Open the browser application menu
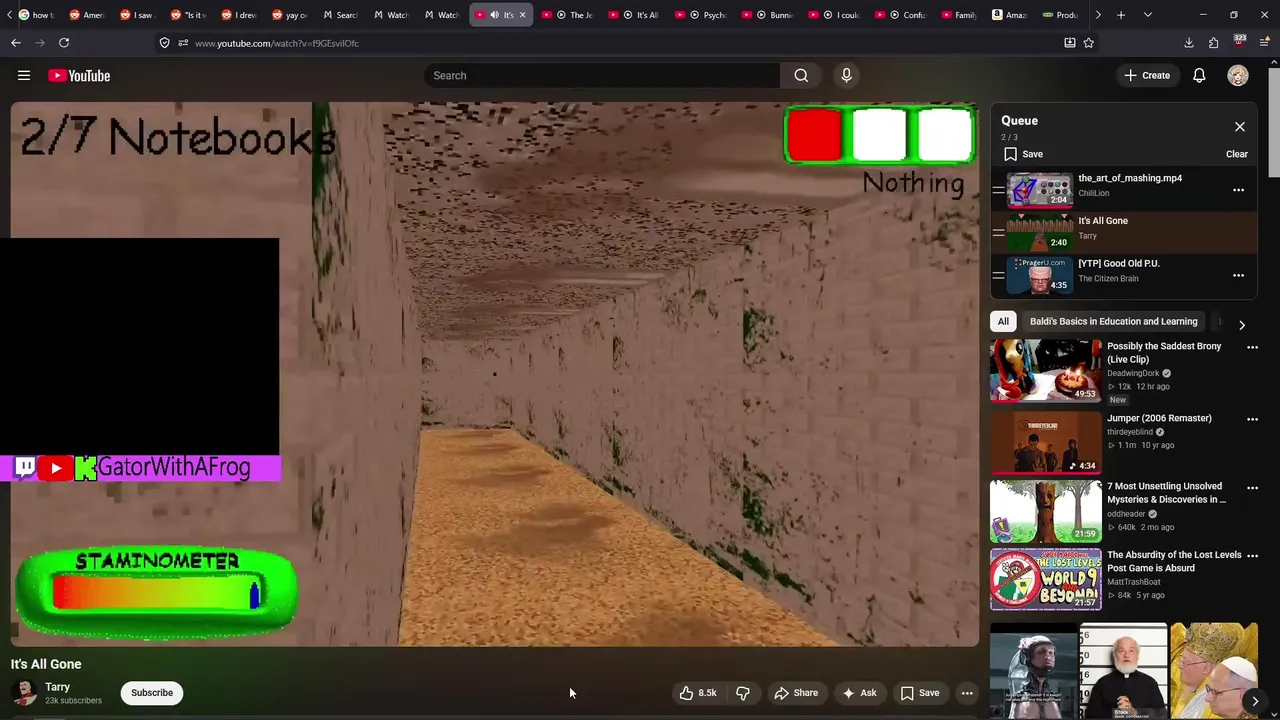 [1265, 43]
